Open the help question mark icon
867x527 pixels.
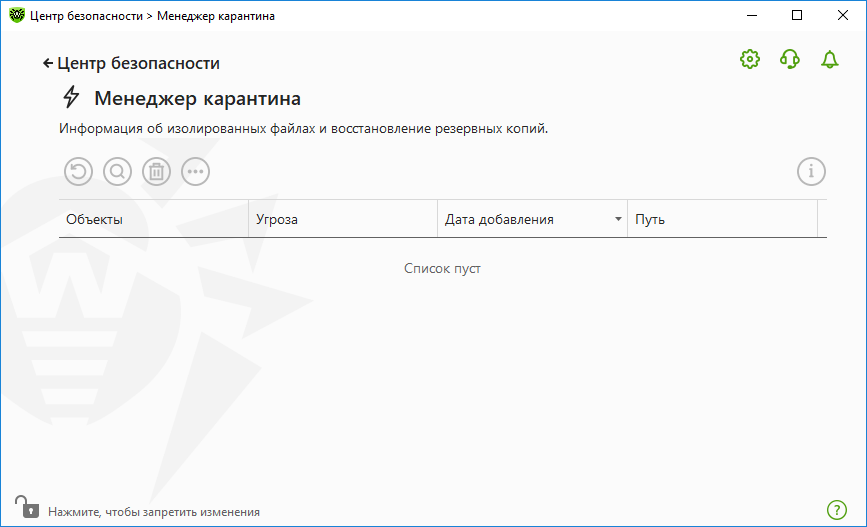837,510
